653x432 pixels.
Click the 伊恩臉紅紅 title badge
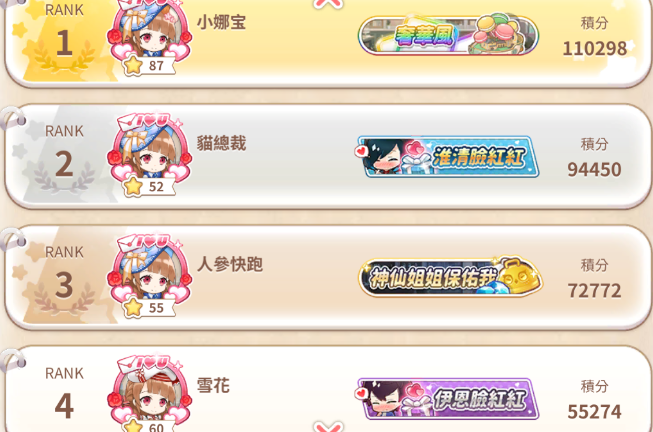point(448,399)
